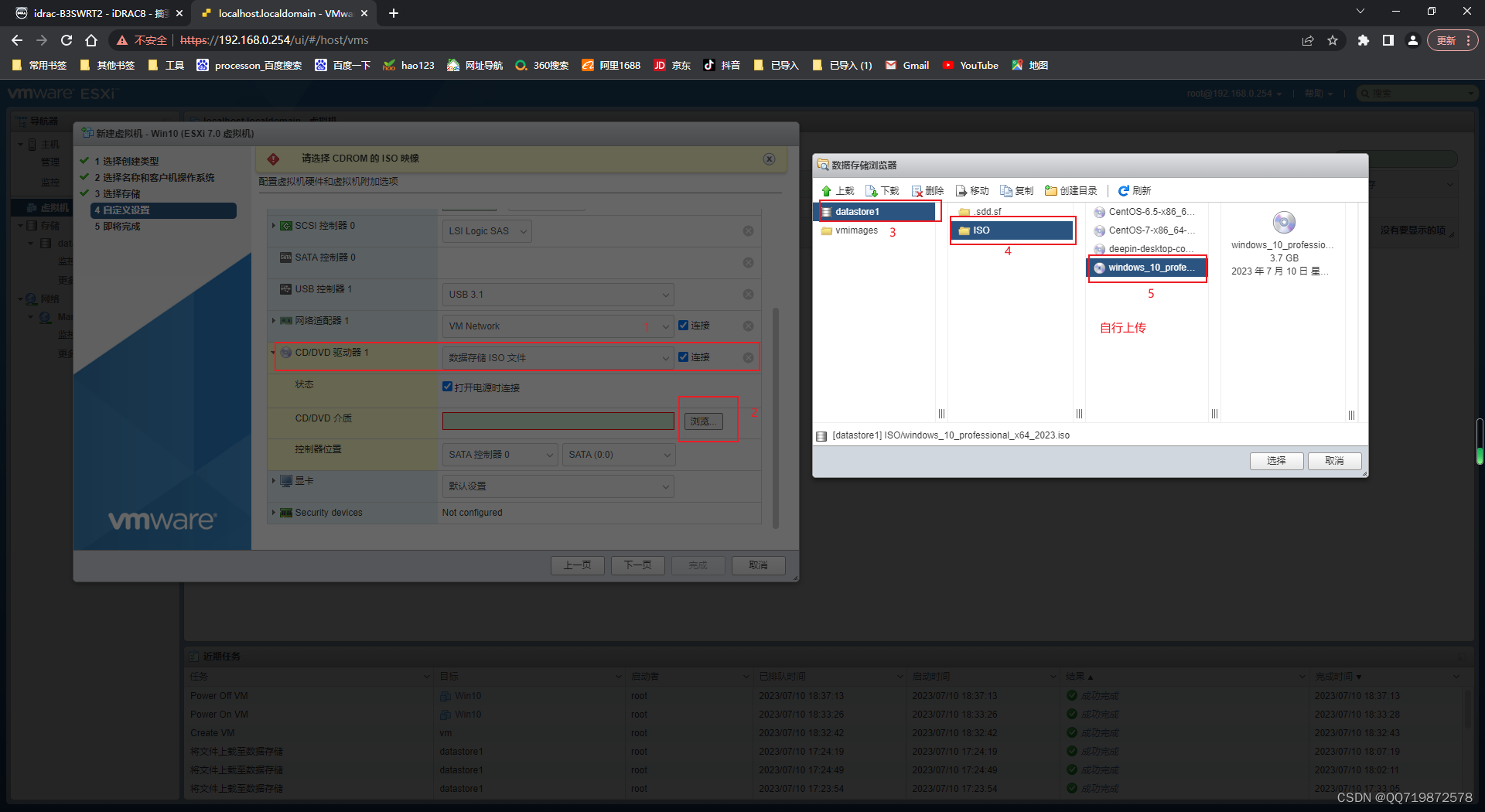Open the VM Network dropdown
The image size is (1485, 812).
click(x=558, y=326)
